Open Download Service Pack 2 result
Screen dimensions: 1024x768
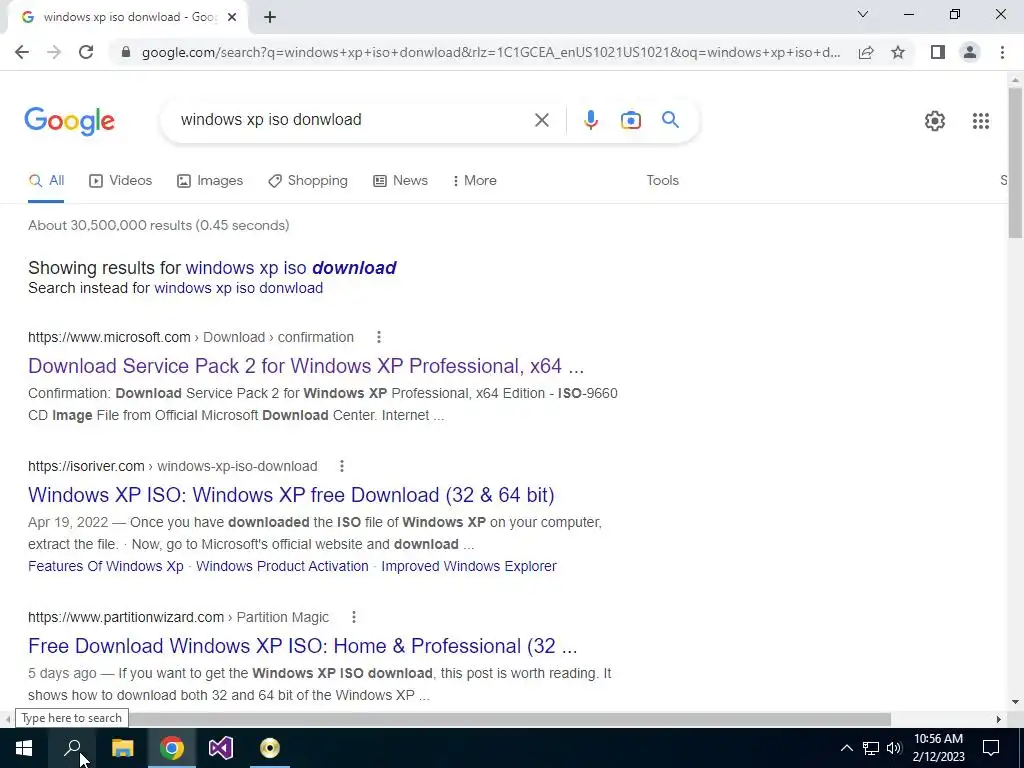coord(306,366)
